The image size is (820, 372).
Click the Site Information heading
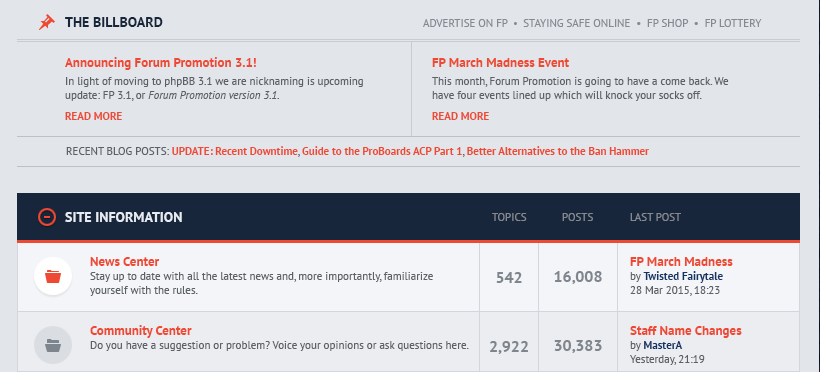[123, 217]
